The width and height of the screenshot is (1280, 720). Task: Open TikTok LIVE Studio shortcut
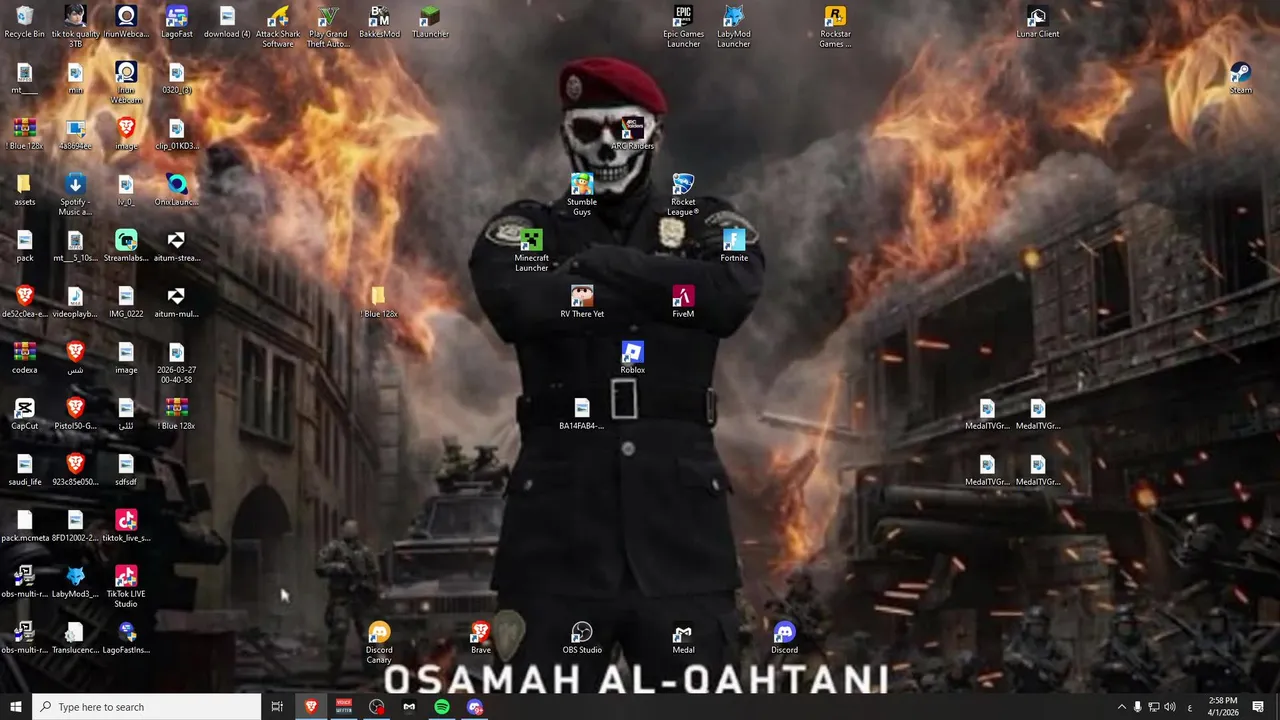(x=126, y=586)
